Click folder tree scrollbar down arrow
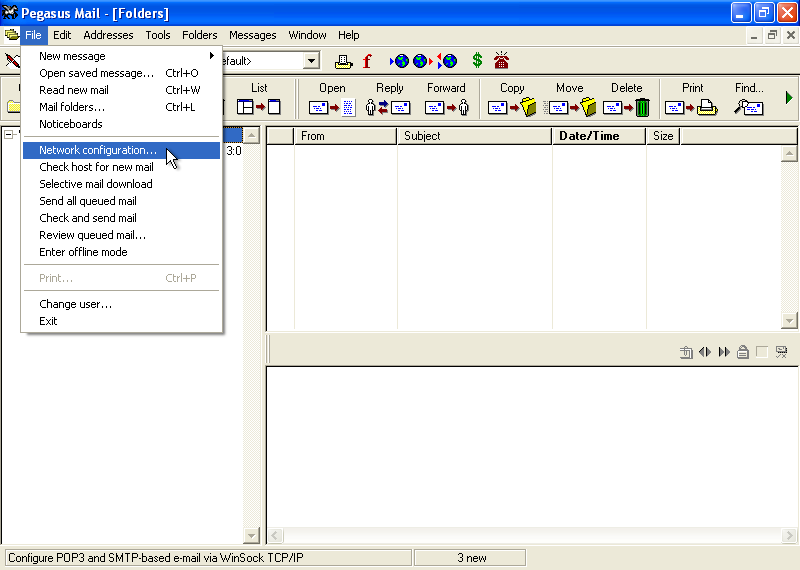This screenshot has height=570, width=800. tap(251, 535)
